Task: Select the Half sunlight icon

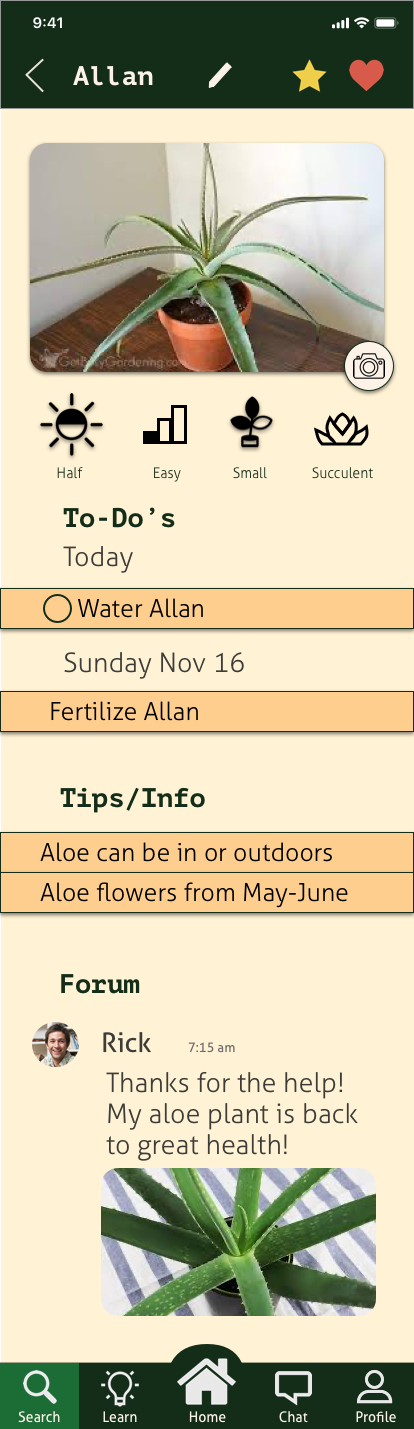Action: click(70, 423)
